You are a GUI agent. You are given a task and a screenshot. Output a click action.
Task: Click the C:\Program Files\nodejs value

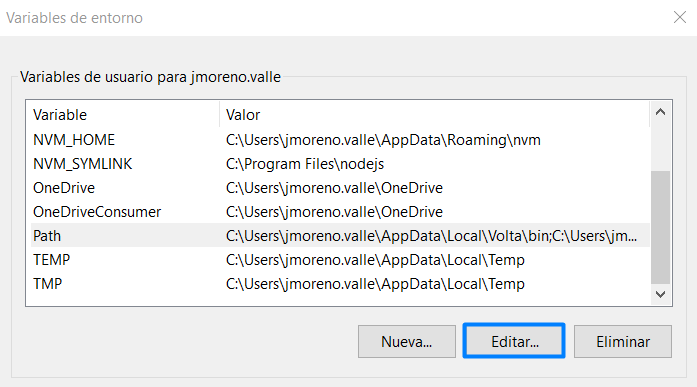tap(305, 164)
